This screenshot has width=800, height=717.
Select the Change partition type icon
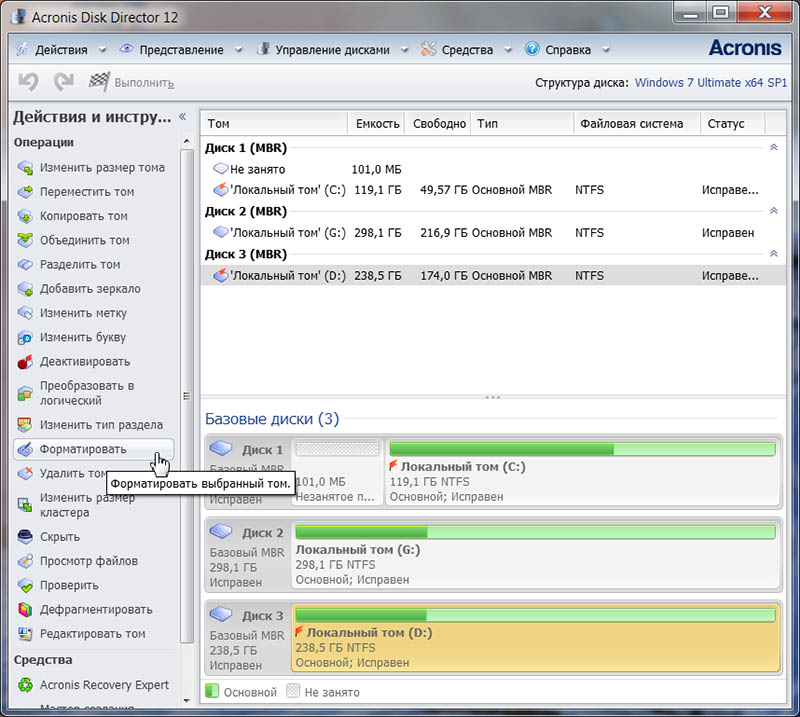point(25,425)
